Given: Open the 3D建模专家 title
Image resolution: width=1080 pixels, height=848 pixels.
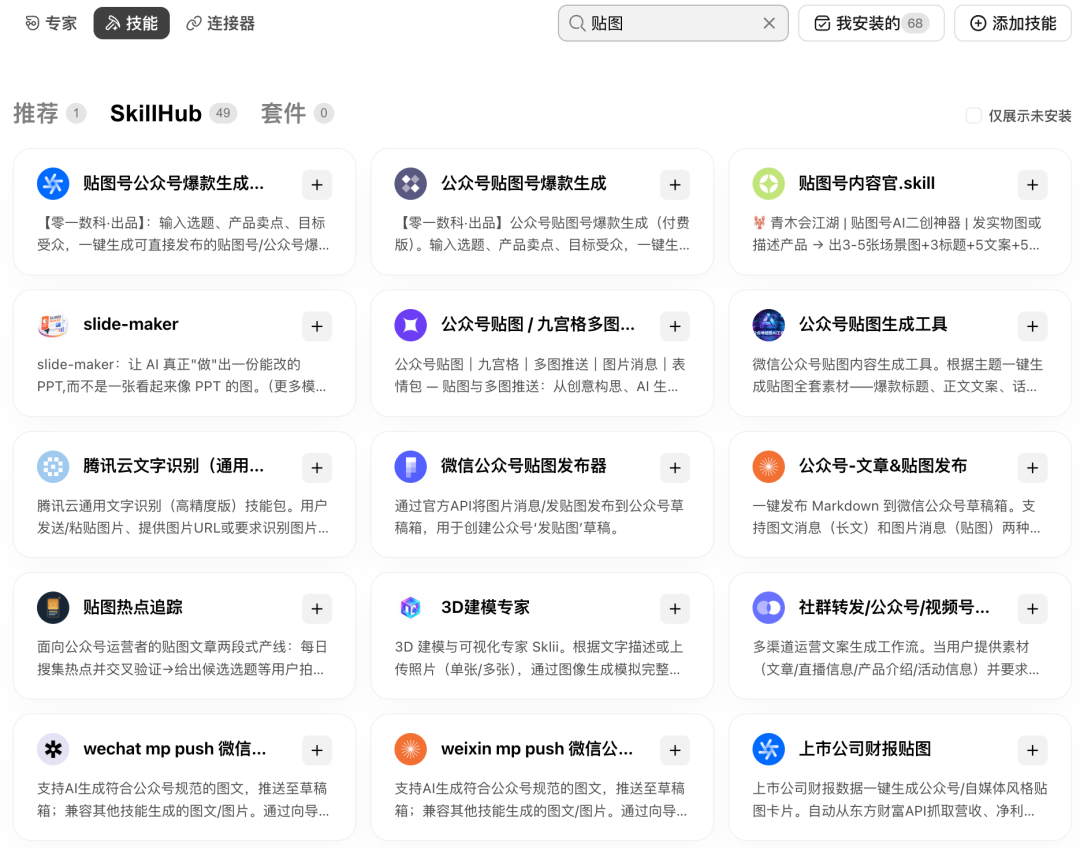Looking at the screenshot, I should pos(486,607).
